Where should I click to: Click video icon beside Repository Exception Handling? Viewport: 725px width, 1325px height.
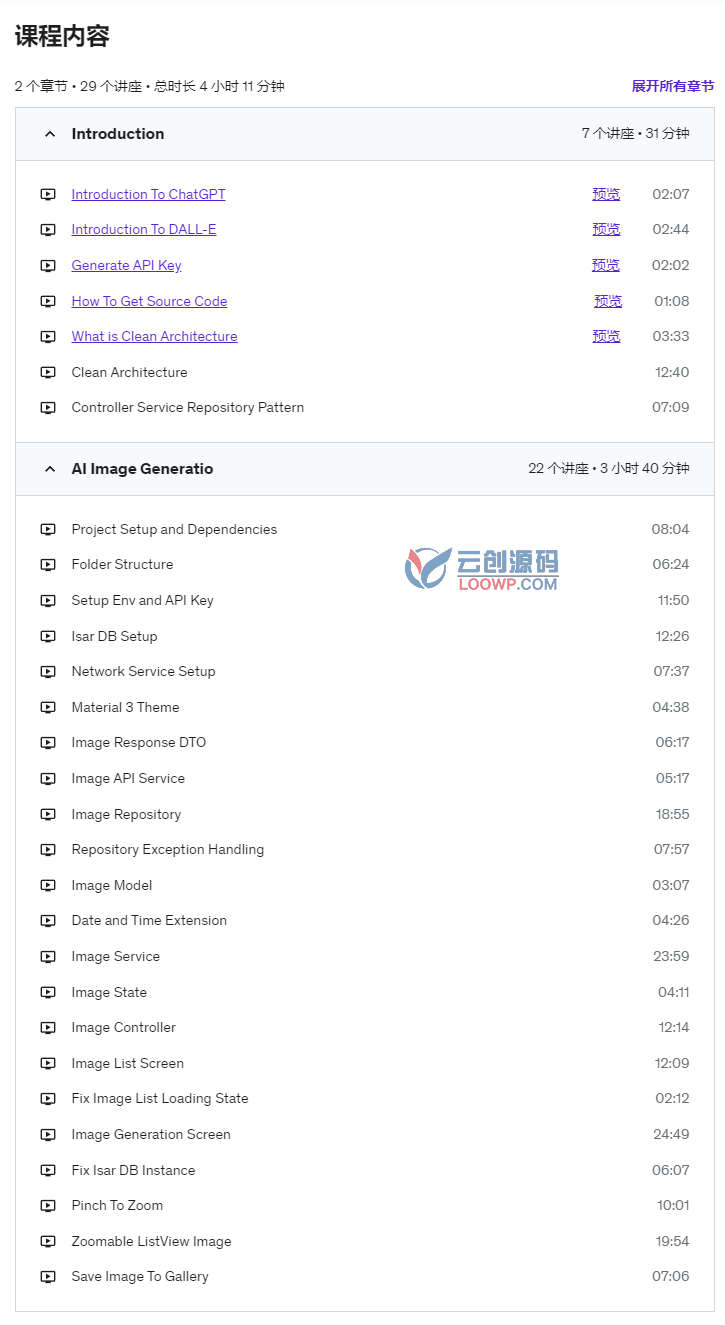coord(48,850)
